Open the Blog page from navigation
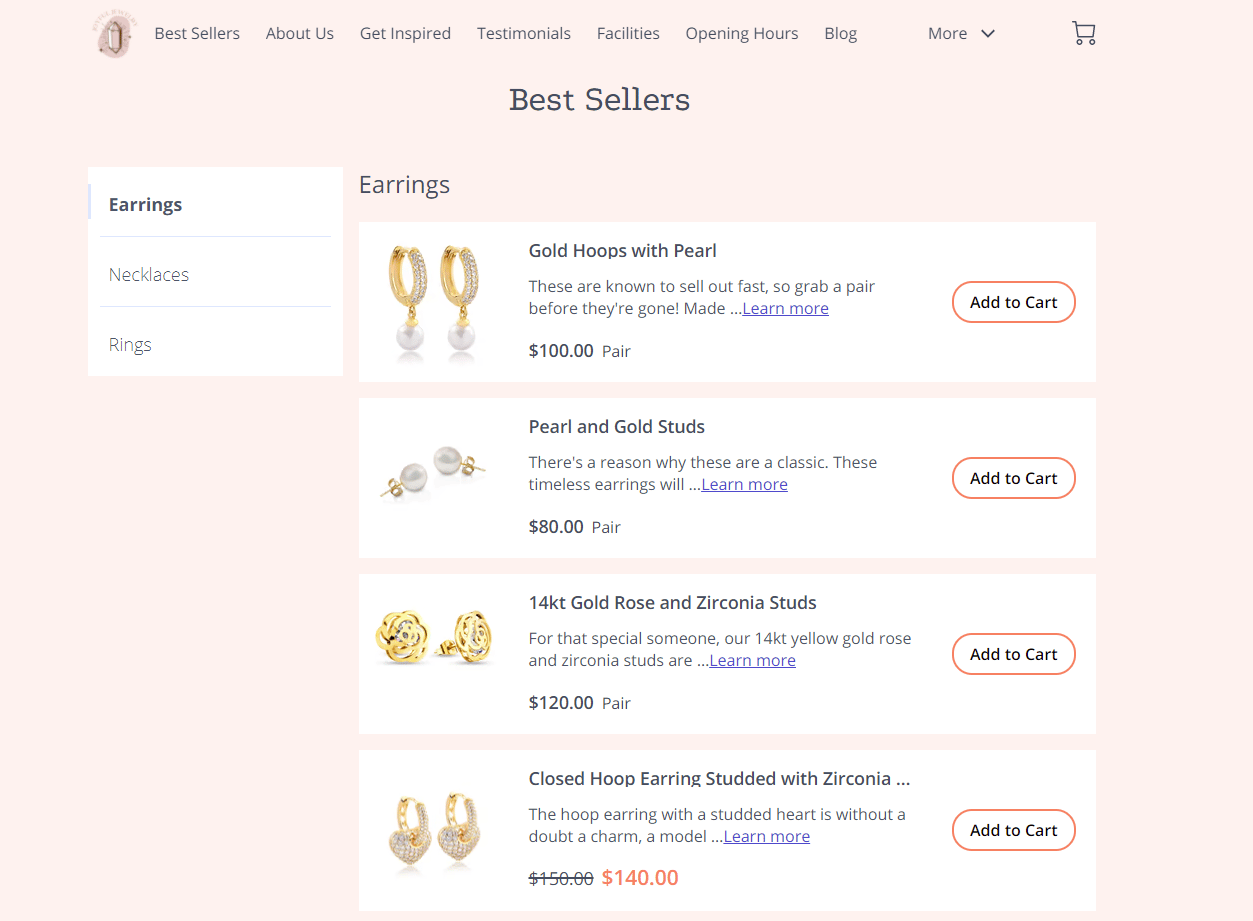 840,34
